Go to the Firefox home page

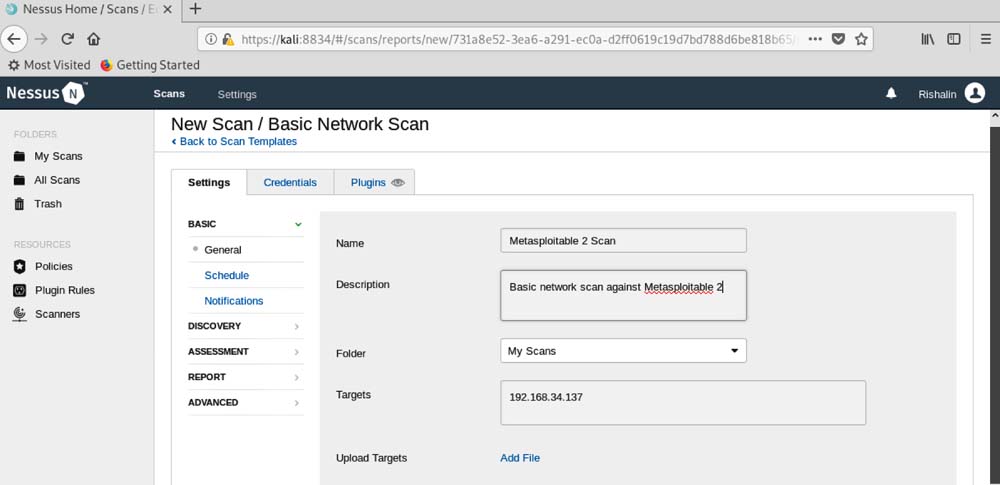tap(94, 39)
